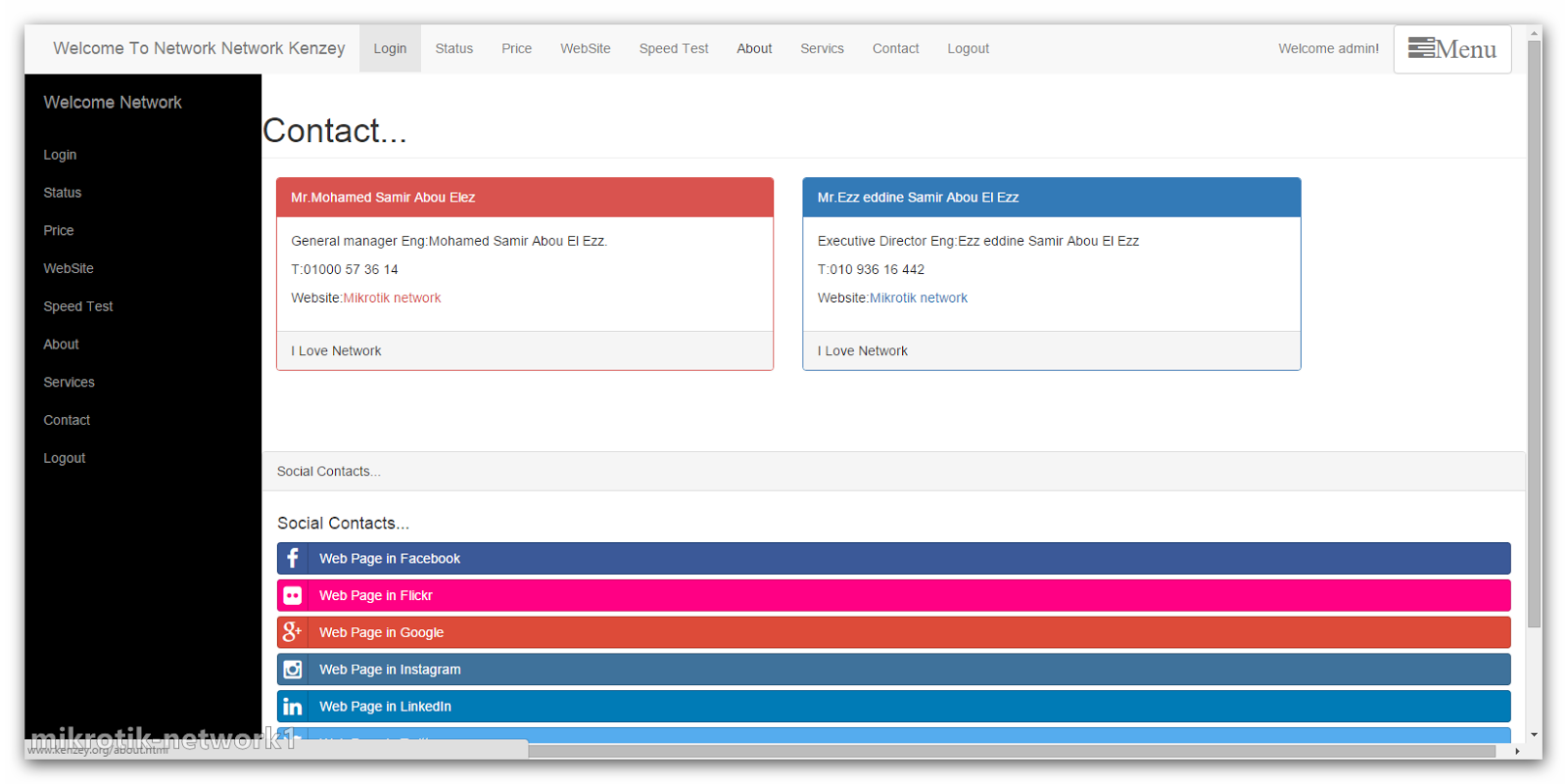
Task: Open the hamburger Menu button
Action: coord(1452,49)
